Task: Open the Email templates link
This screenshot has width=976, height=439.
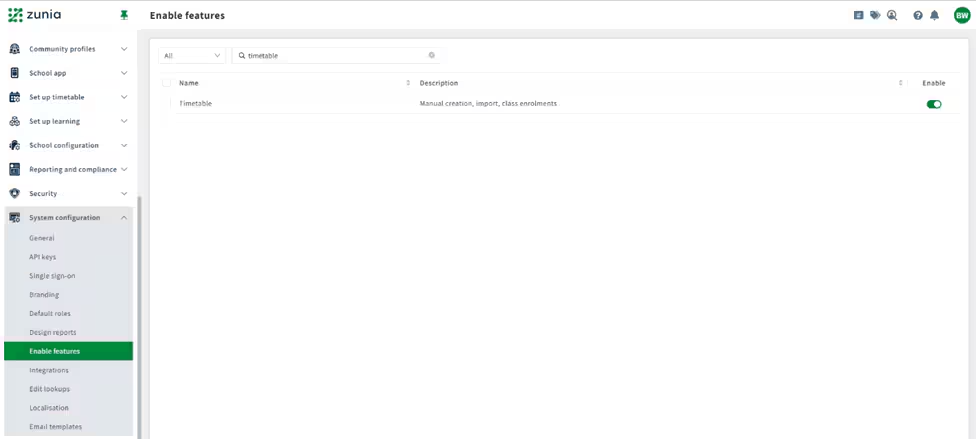Action: click(55, 427)
